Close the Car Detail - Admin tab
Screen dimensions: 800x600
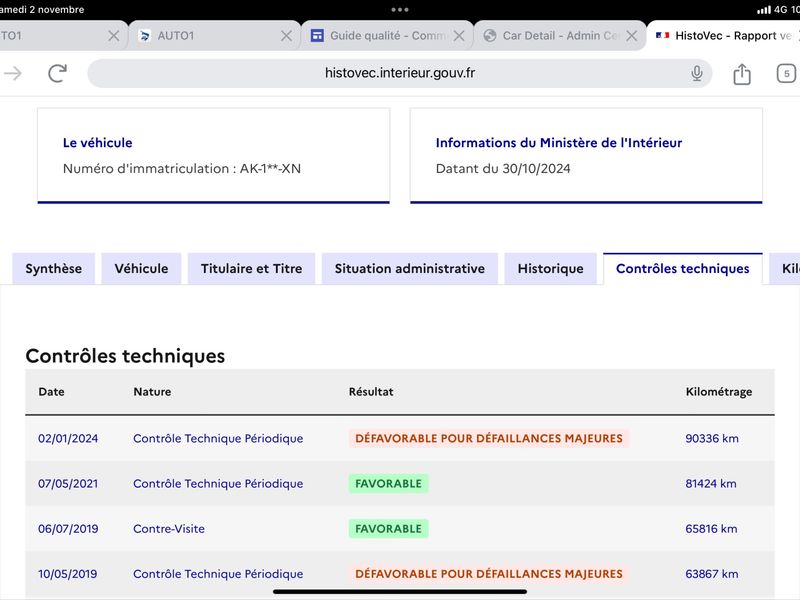click(632, 36)
